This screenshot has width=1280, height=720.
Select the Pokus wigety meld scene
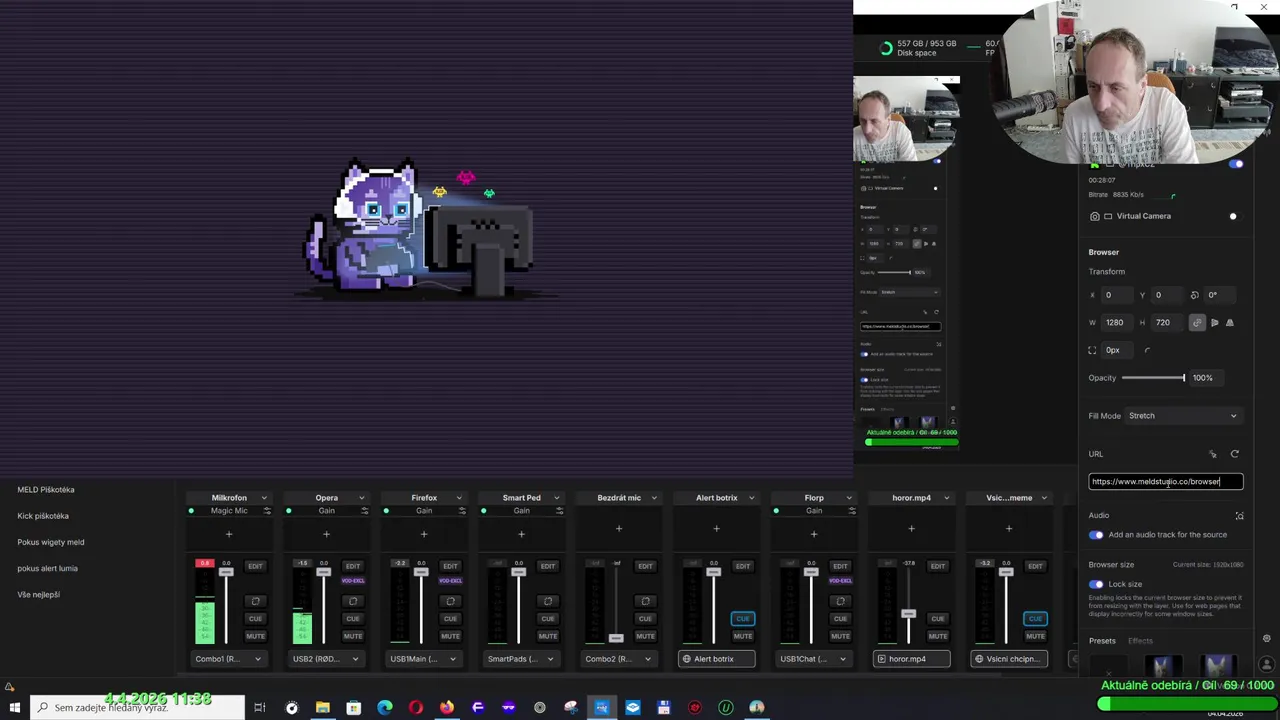(51, 542)
